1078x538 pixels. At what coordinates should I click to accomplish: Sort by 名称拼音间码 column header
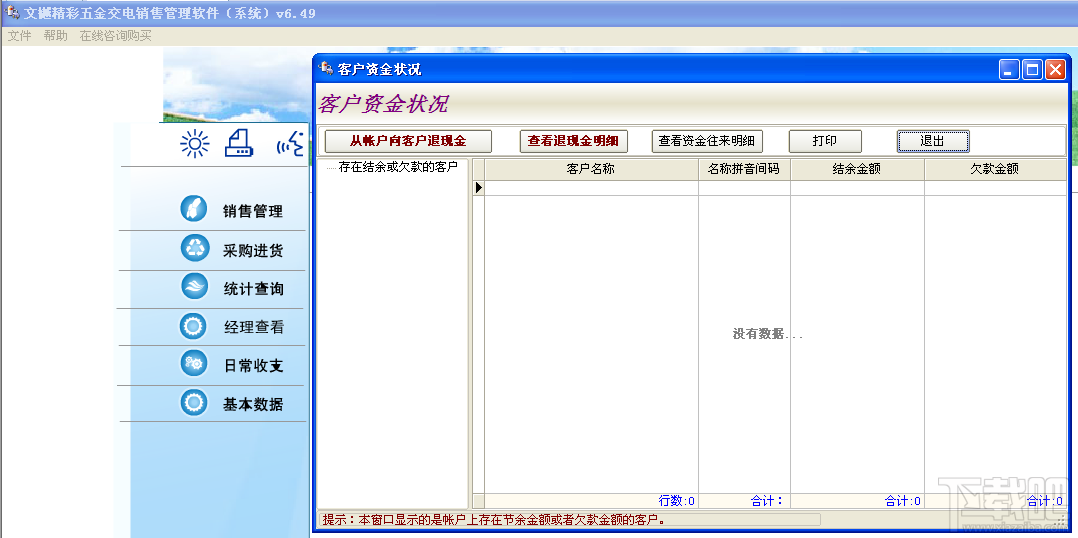(745, 169)
